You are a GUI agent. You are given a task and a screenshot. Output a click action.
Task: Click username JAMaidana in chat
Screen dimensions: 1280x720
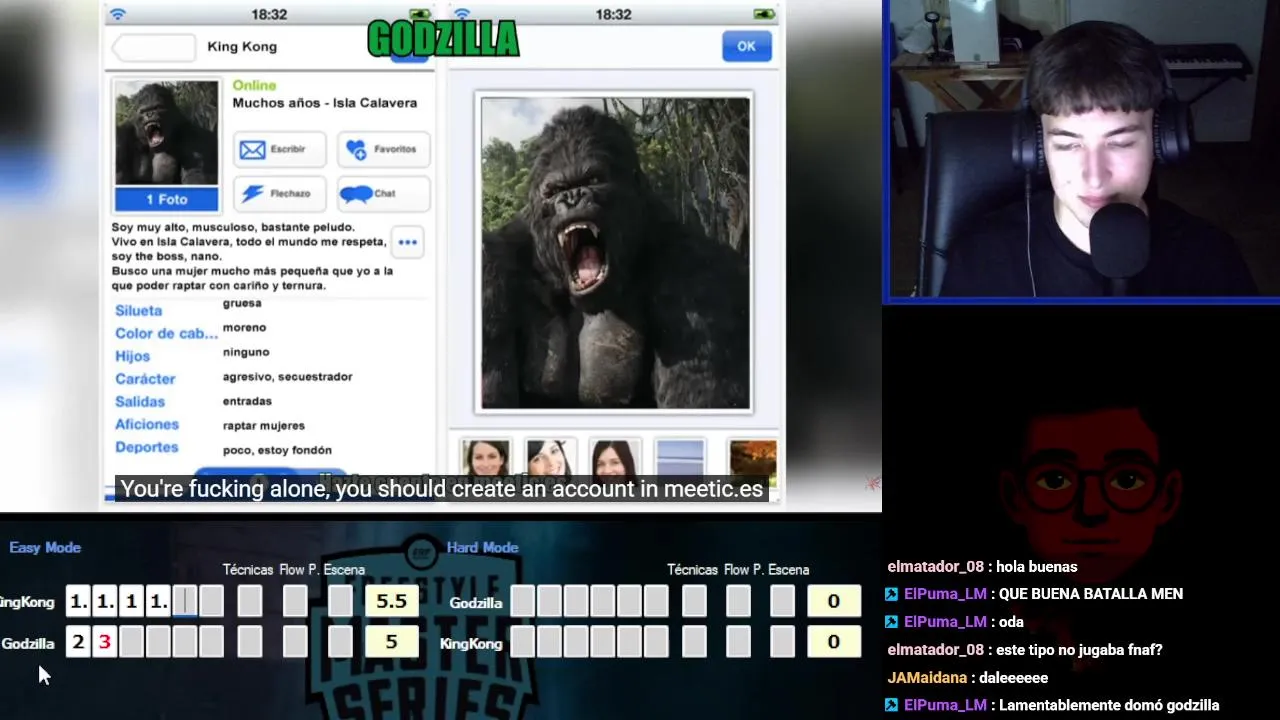click(x=927, y=678)
